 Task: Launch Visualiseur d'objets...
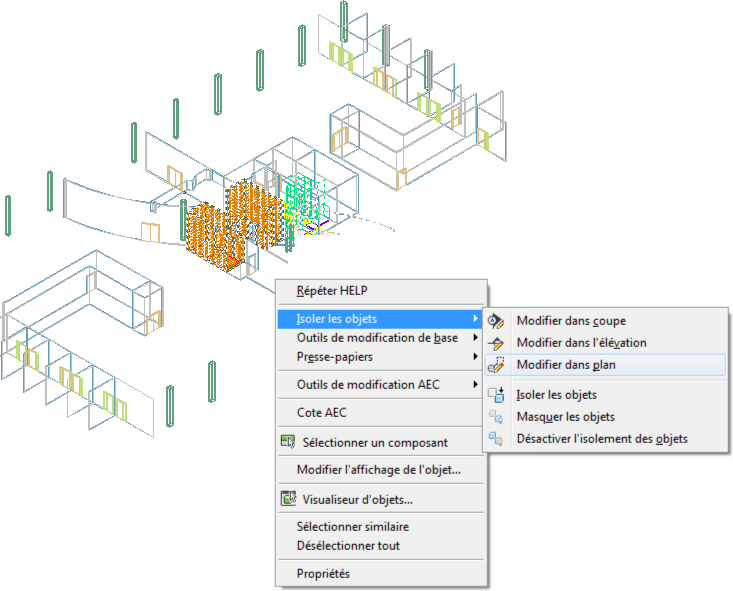(381, 499)
